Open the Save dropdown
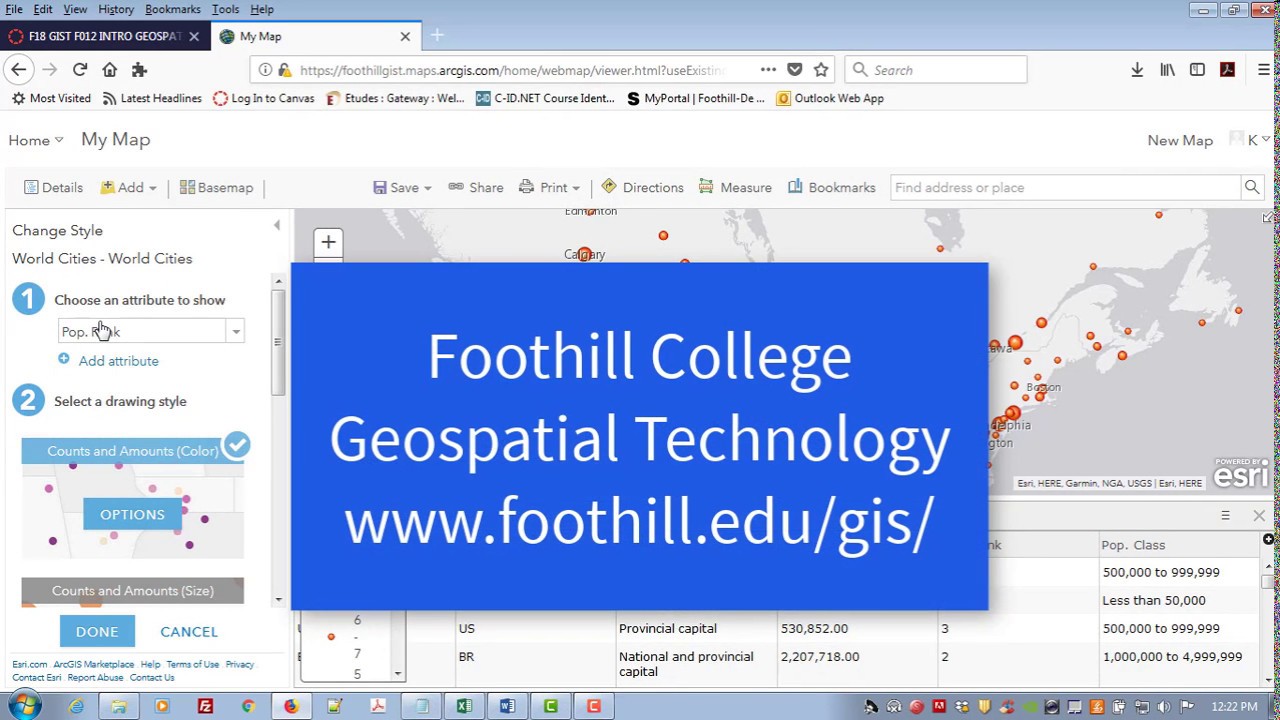The width and height of the screenshot is (1280, 720). coord(402,187)
